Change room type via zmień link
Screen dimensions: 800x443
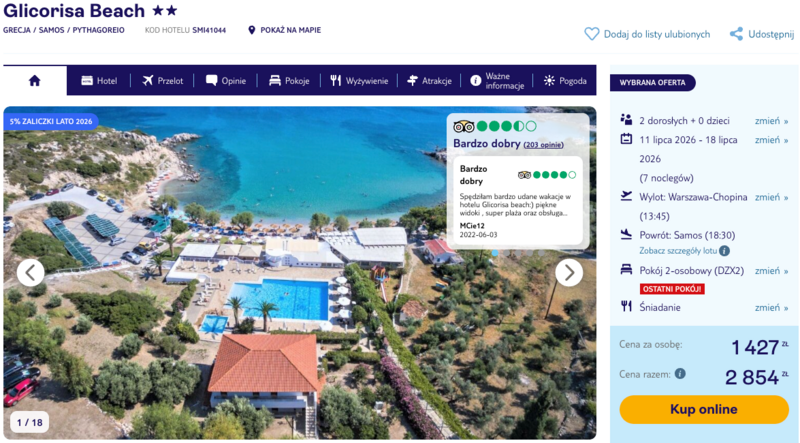(771, 270)
